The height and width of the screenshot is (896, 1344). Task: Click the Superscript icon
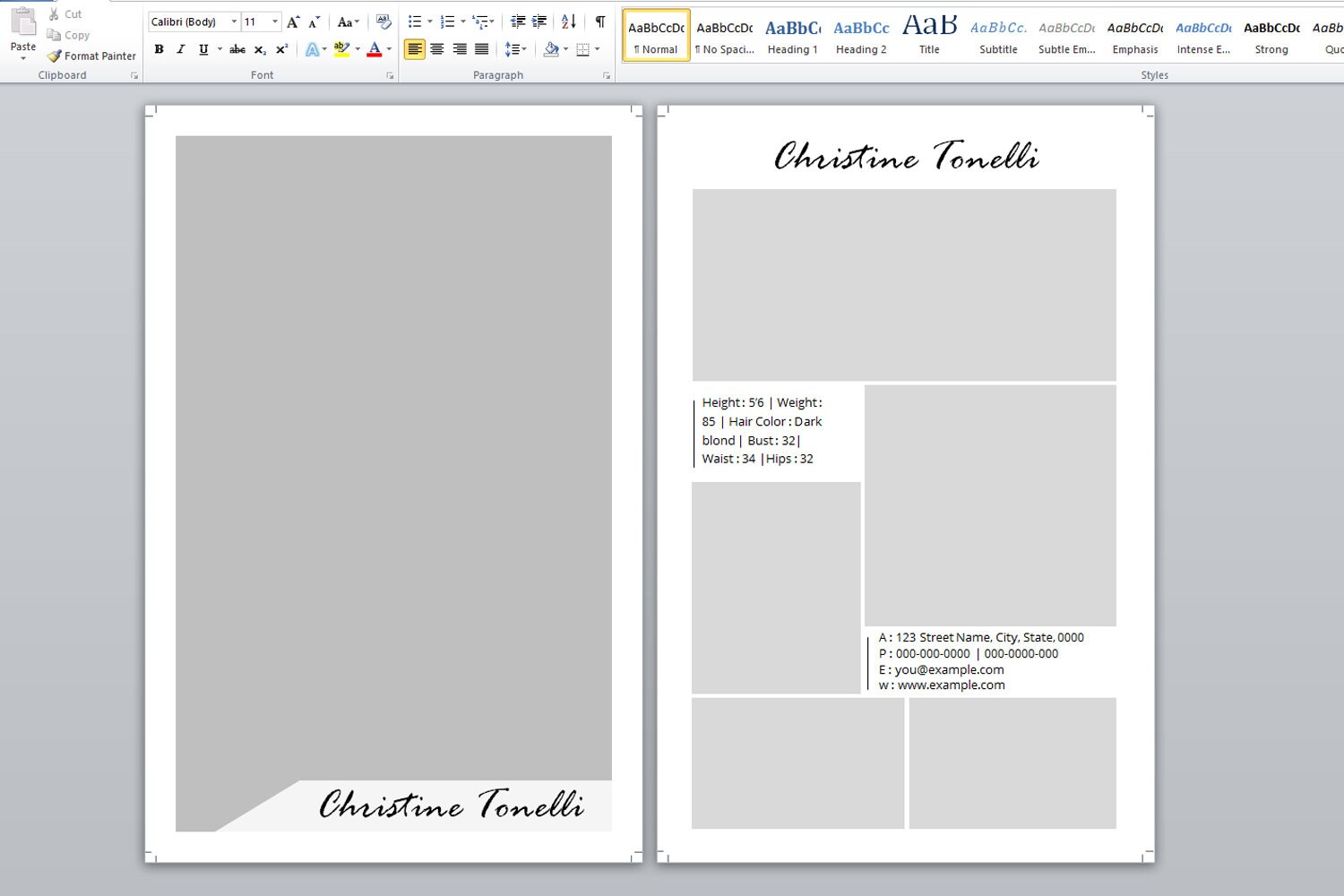point(280,49)
